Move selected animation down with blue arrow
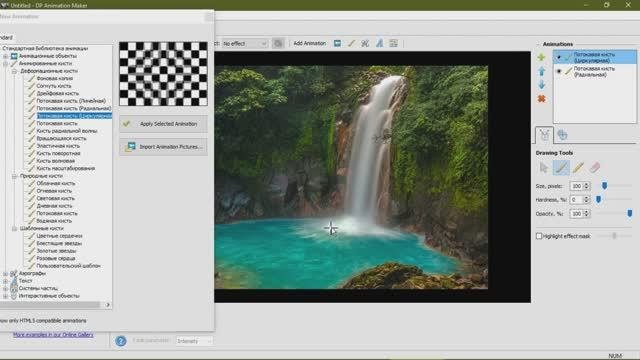 (x=541, y=85)
